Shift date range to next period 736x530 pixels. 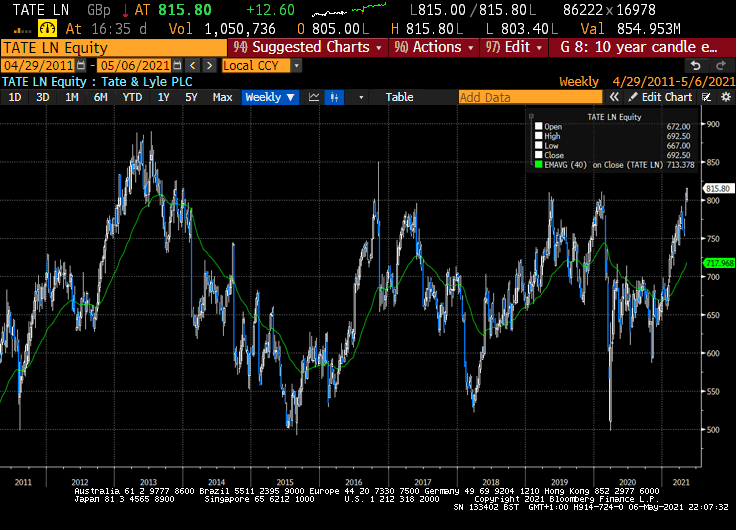tap(209, 65)
